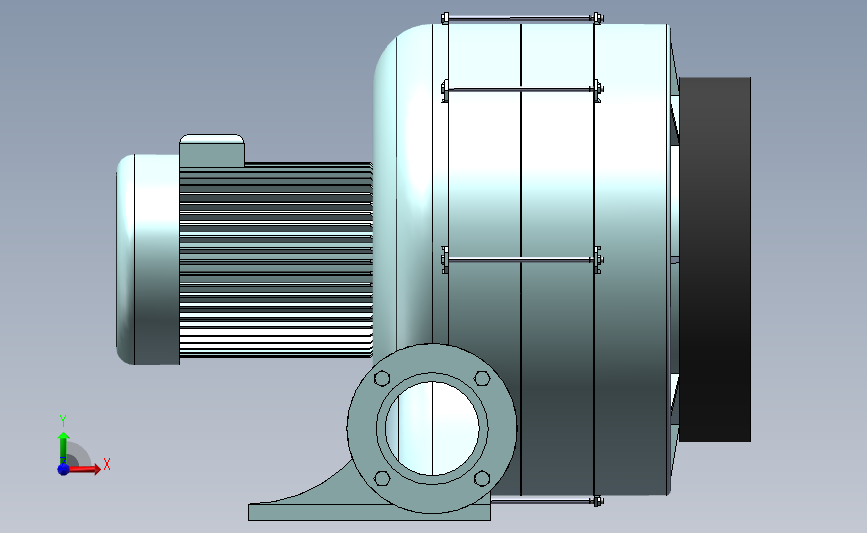Select the motor terminal box on top
This screenshot has height=533, width=867.
pos(212,150)
